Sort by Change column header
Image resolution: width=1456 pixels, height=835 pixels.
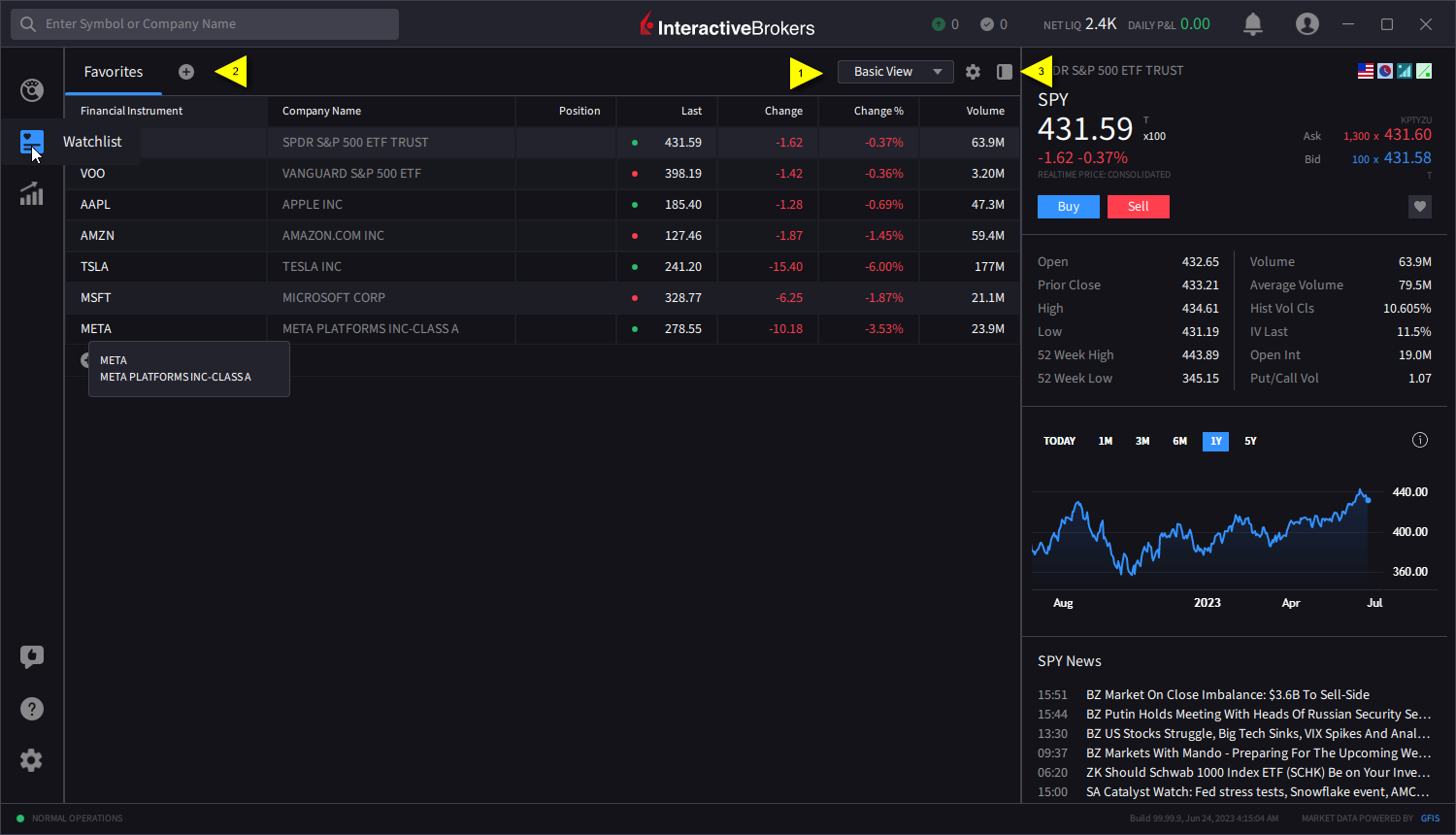pyautogui.click(x=783, y=111)
